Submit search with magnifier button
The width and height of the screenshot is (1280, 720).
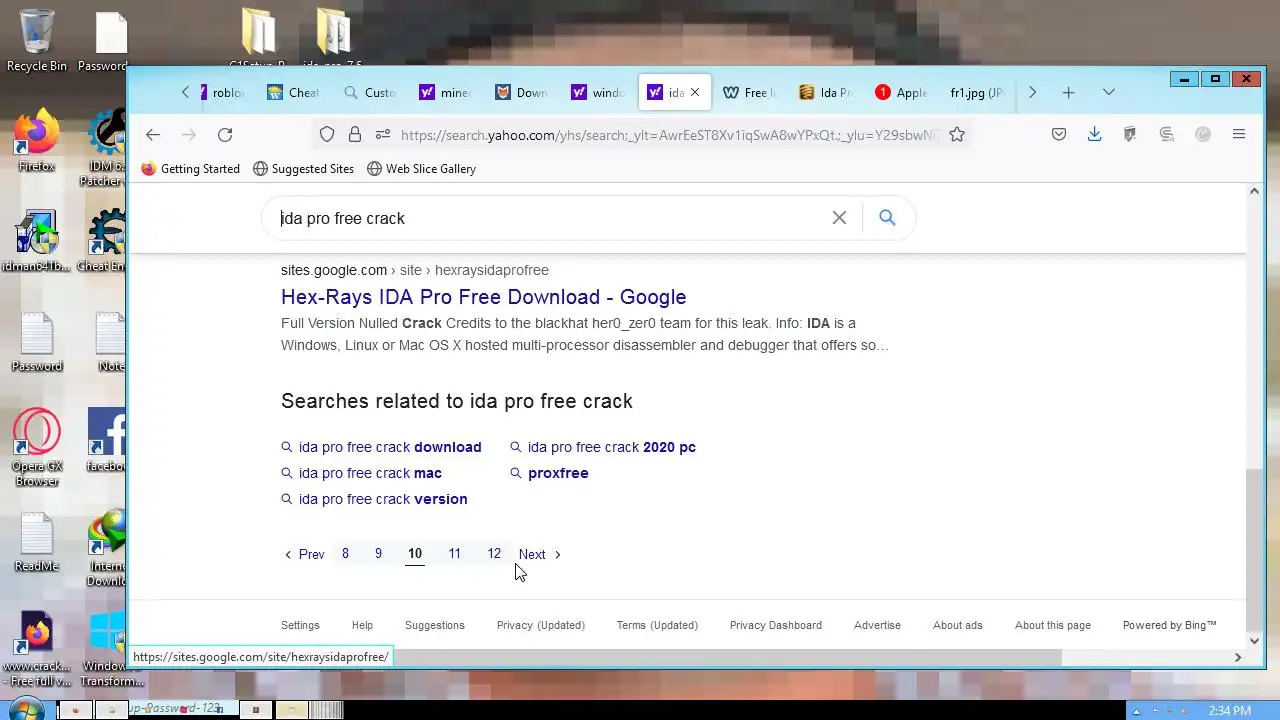pyautogui.click(x=887, y=218)
